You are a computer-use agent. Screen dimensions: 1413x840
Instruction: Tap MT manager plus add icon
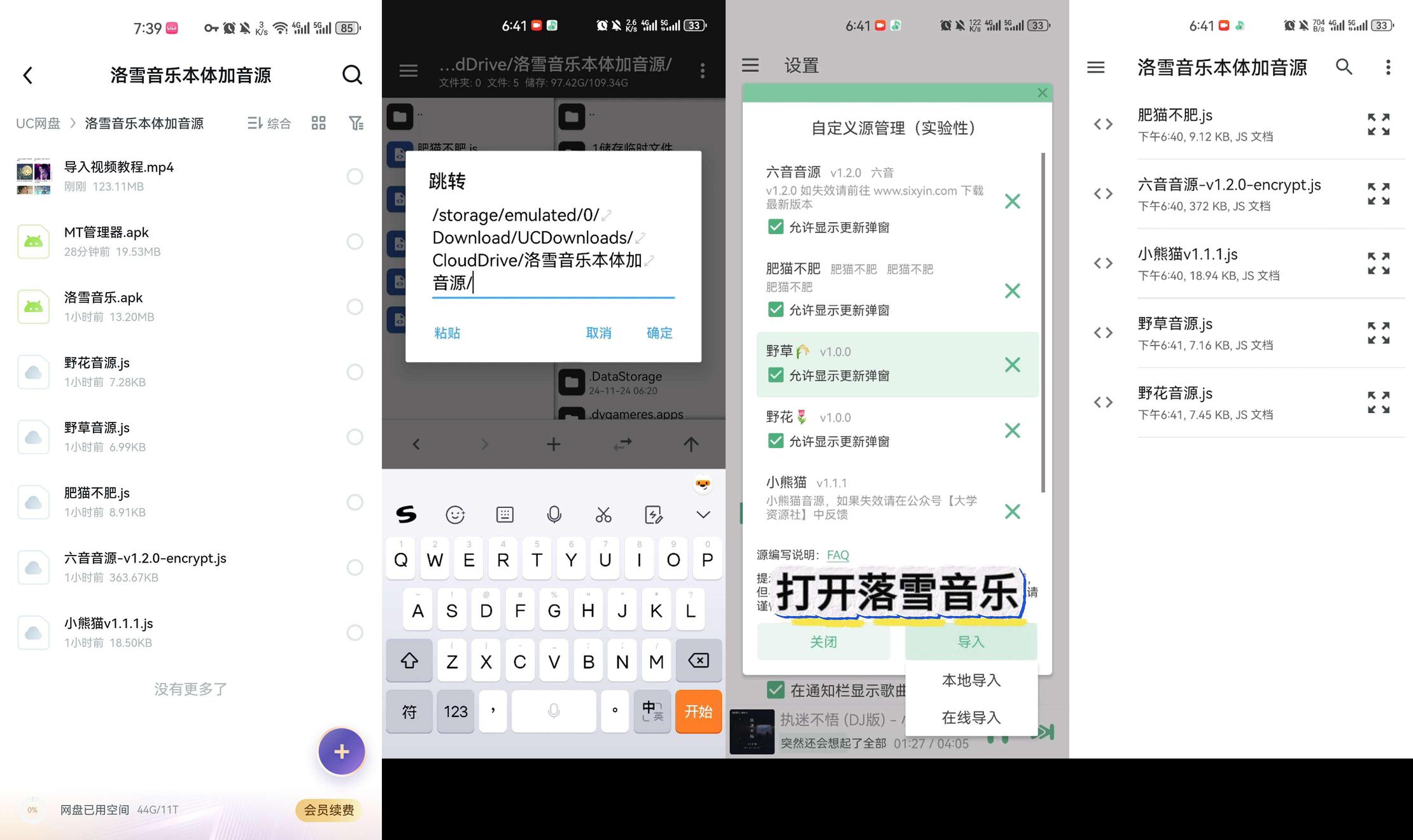[554, 444]
